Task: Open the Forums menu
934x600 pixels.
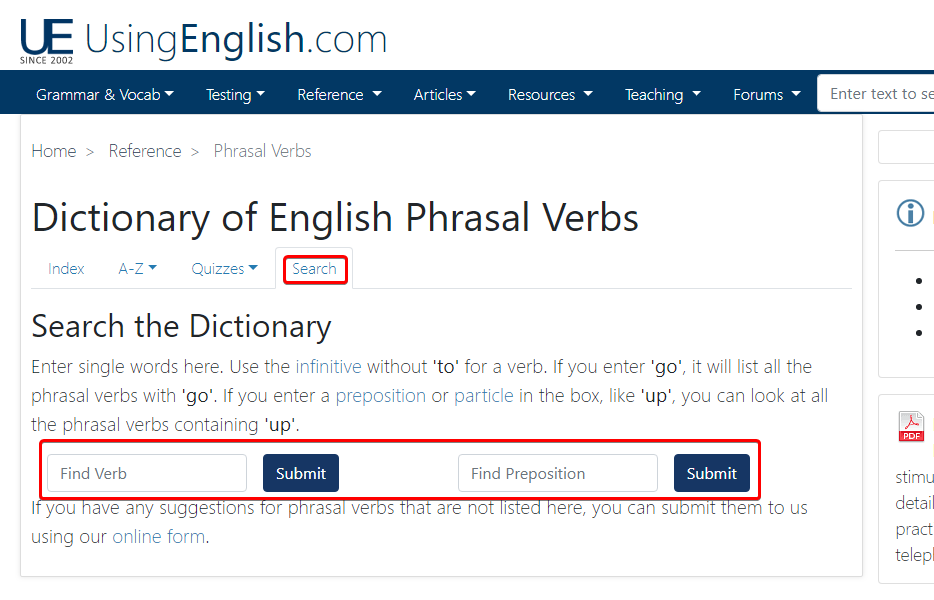Action: click(767, 94)
